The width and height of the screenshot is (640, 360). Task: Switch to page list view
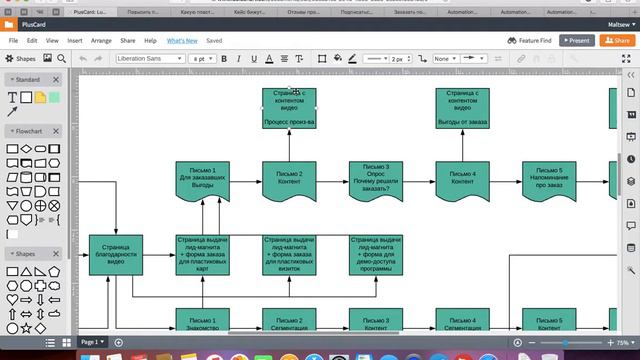pyautogui.click(x=50, y=342)
